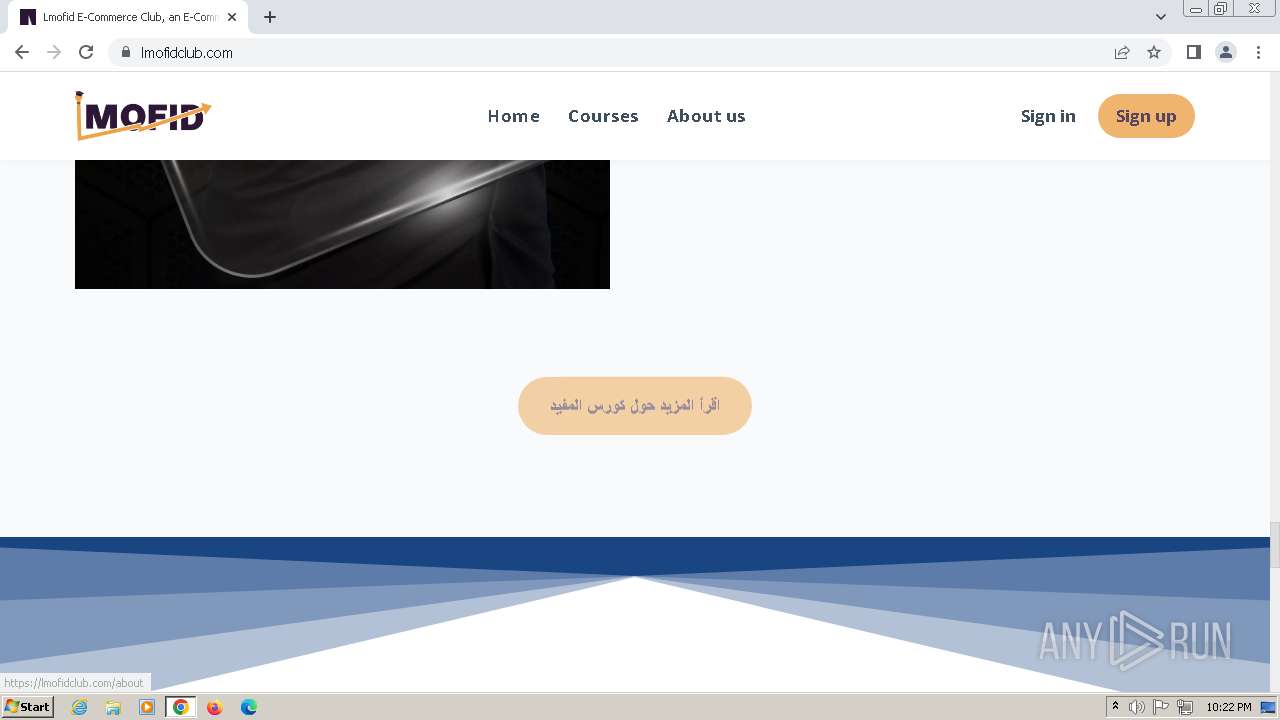
Task: Expand the tab search chevron
Action: pos(1161,17)
